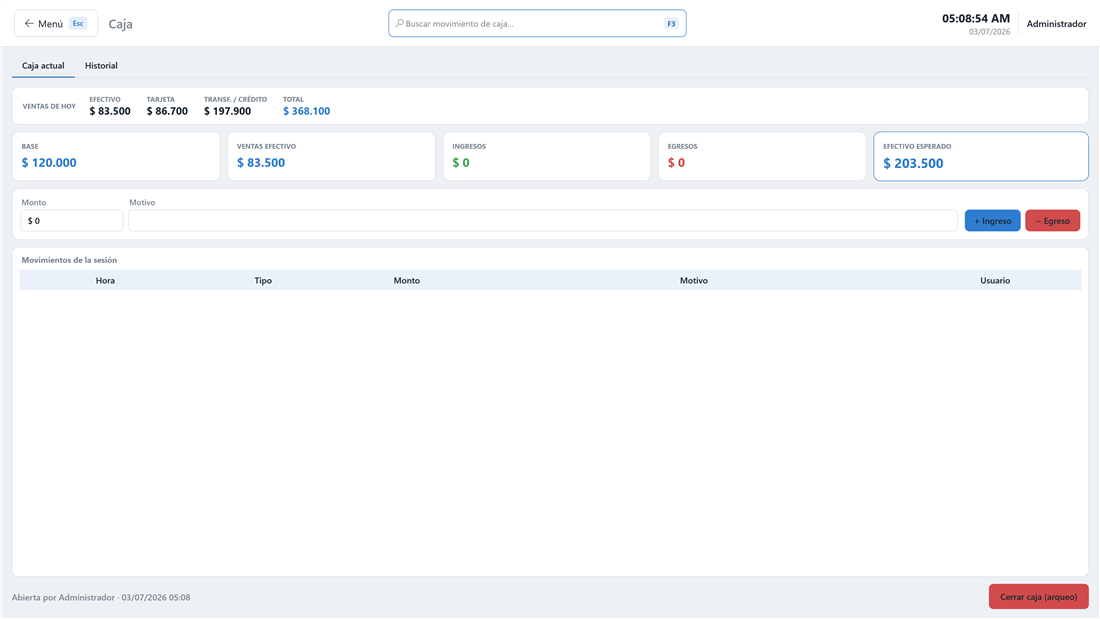Click the Monto column header
Viewport: 1100px width, 619px height.
click(407, 281)
